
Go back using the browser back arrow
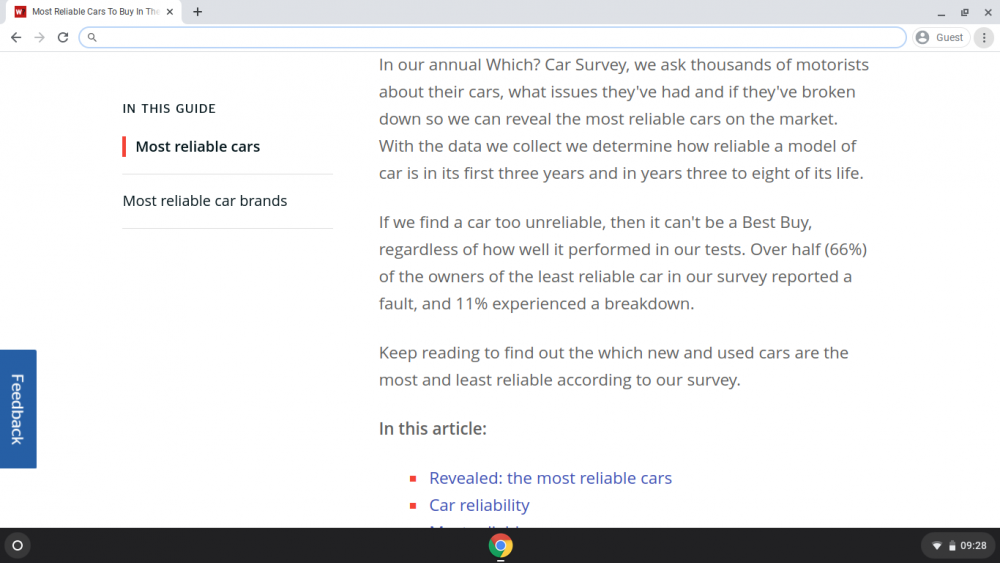point(16,38)
